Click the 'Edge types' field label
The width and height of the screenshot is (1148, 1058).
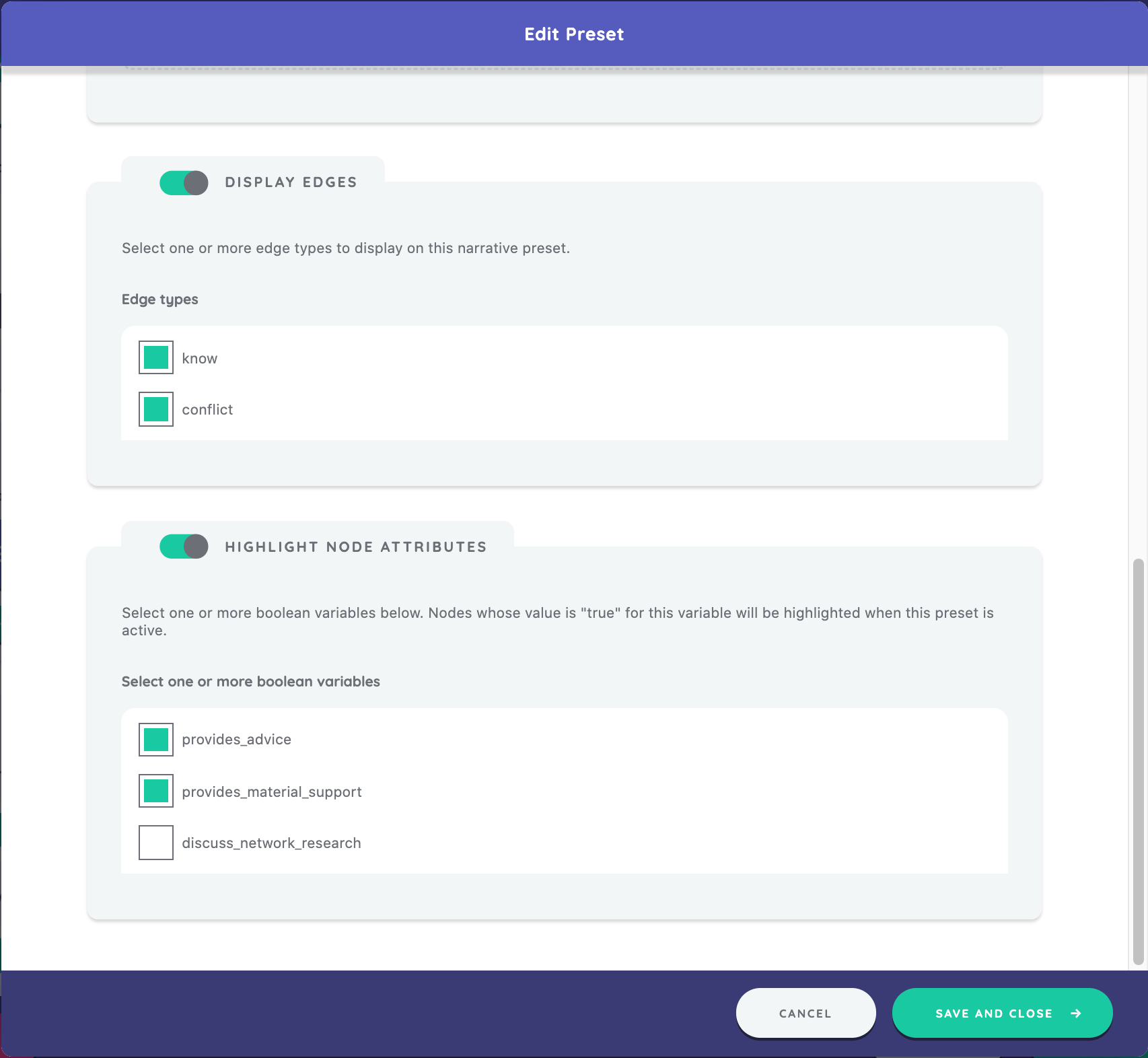160,299
